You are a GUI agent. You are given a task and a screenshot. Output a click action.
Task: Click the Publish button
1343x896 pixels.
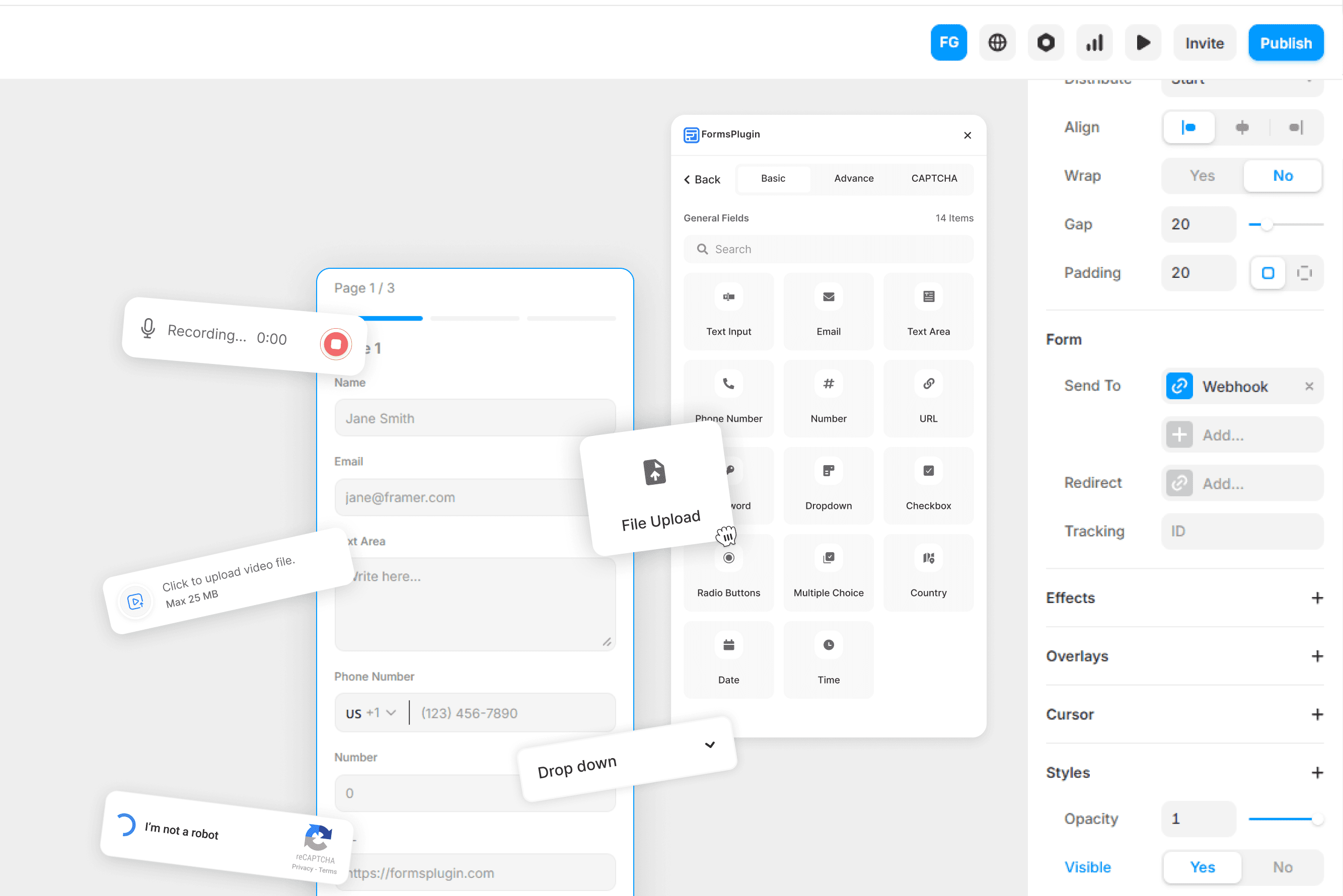tap(1285, 43)
